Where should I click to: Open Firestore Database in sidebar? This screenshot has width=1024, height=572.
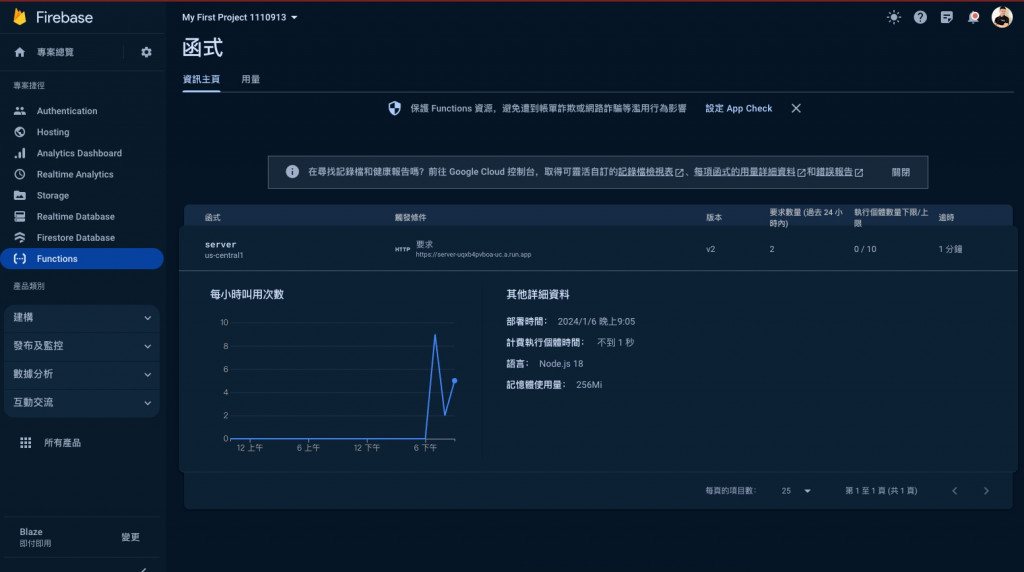tap(76, 238)
